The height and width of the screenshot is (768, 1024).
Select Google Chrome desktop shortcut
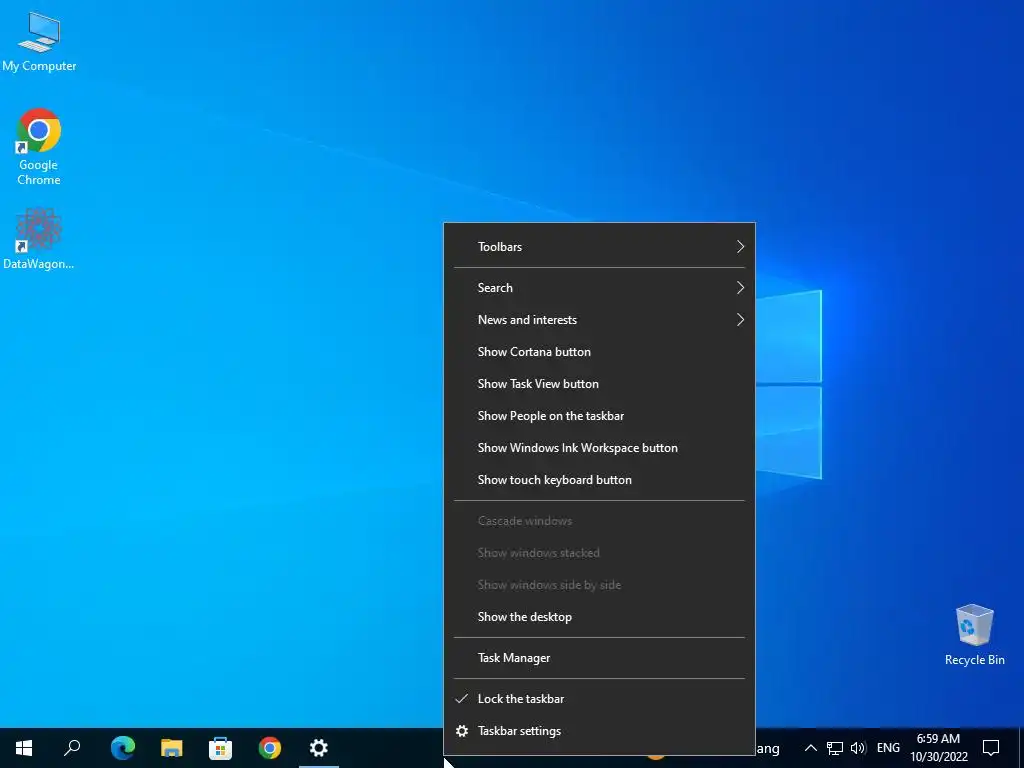tap(39, 147)
